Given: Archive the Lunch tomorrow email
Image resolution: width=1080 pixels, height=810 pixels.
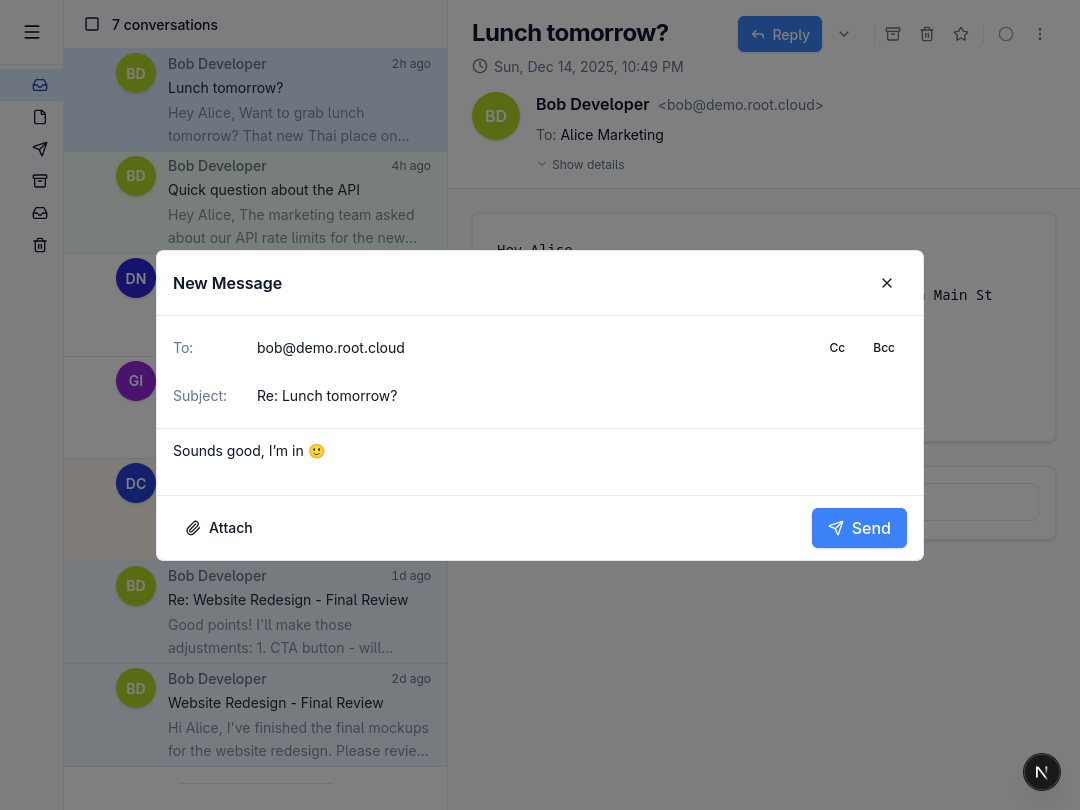Looking at the screenshot, I should pyautogui.click(x=893, y=34).
